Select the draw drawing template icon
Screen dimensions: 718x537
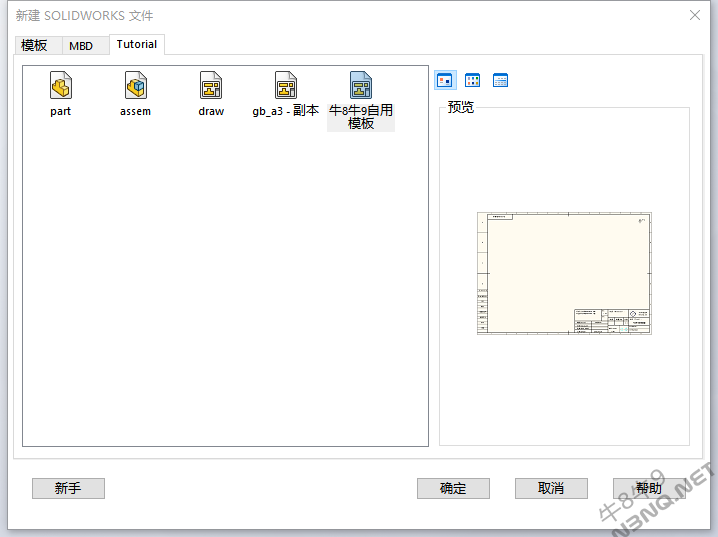211,85
